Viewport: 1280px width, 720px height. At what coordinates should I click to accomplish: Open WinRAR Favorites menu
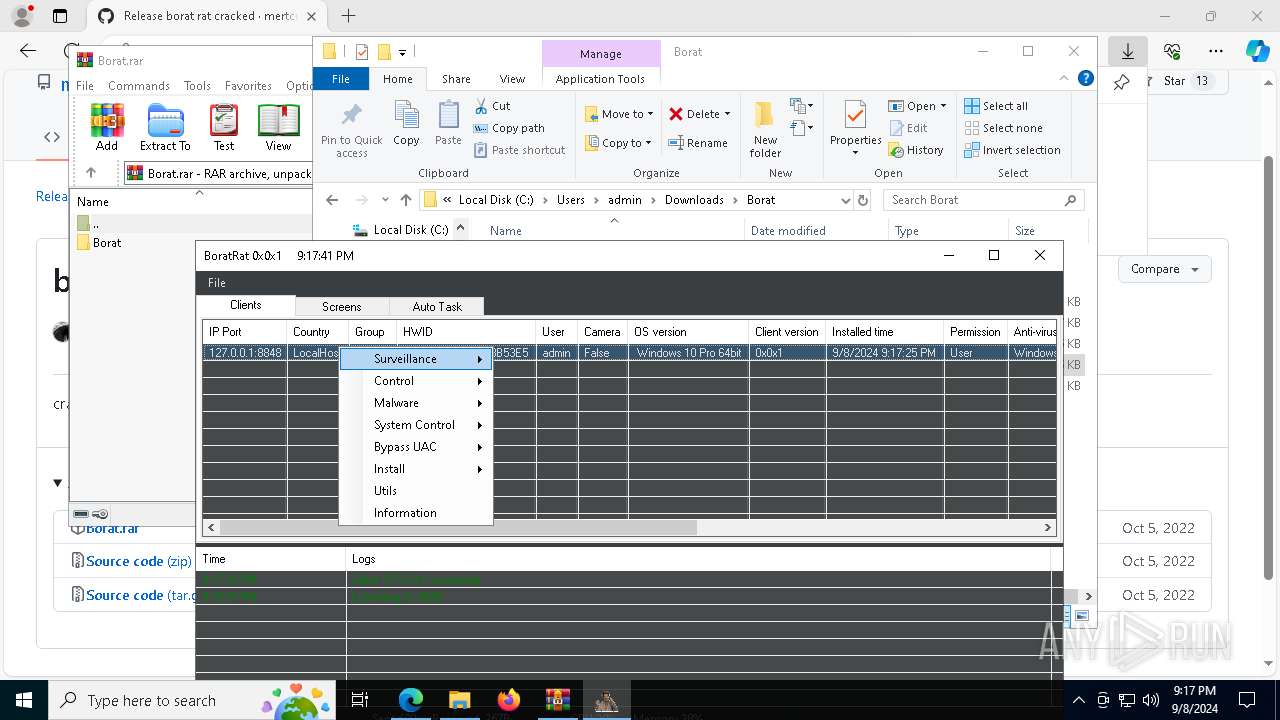pyautogui.click(x=248, y=86)
